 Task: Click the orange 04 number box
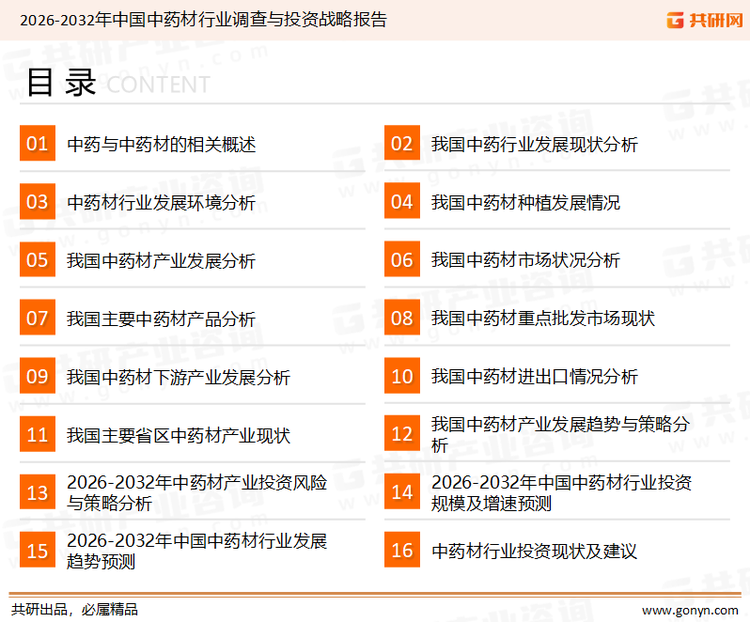pyautogui.click(x=402, y=201)
